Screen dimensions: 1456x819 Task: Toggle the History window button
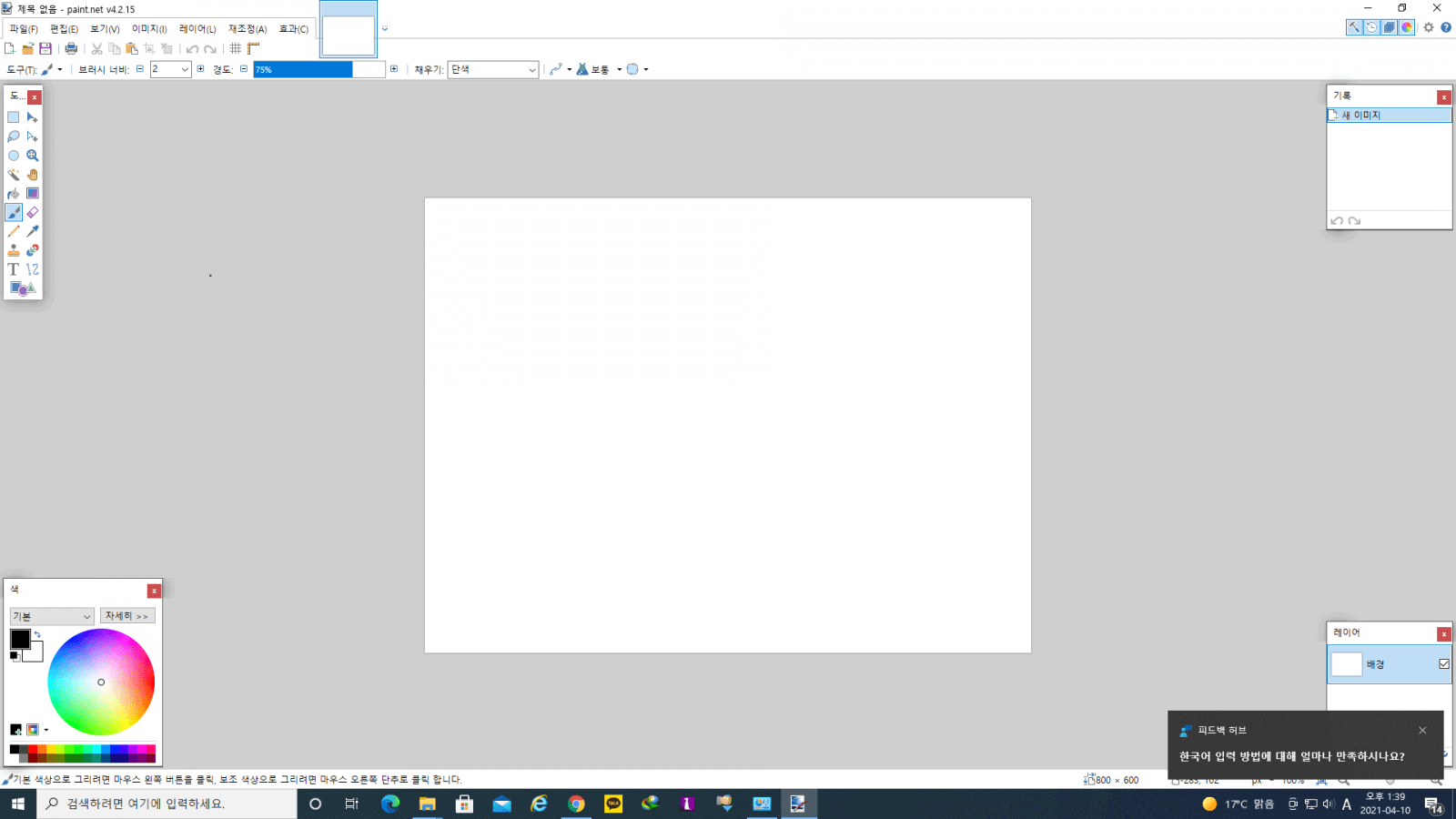tap(1371, 27)
